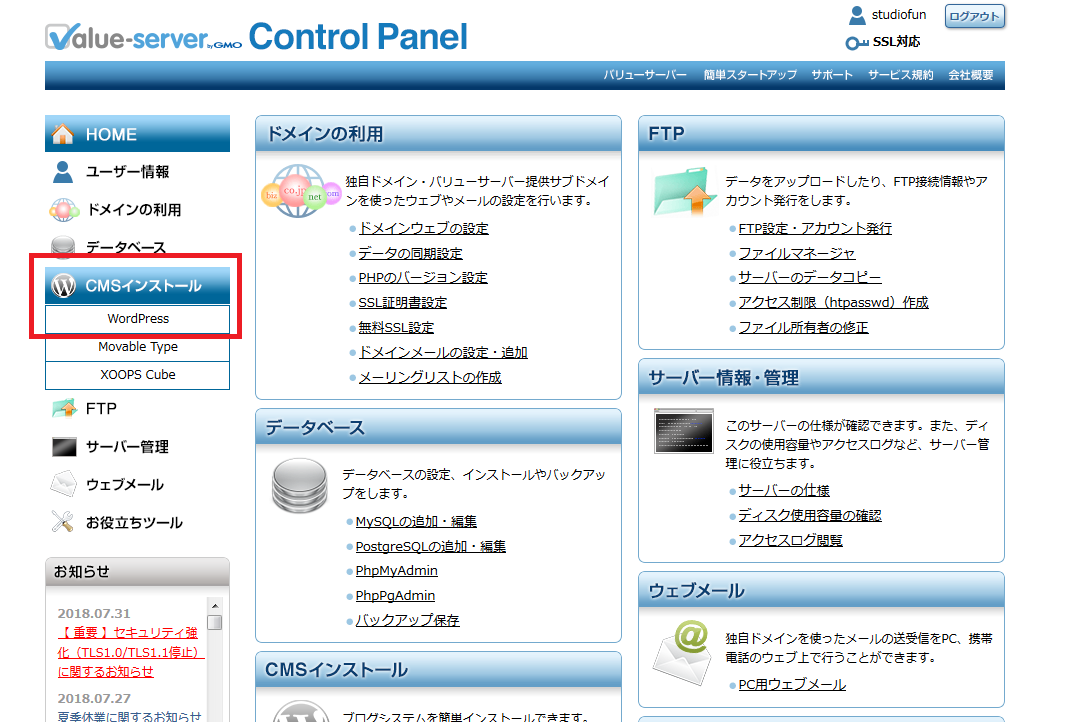Click the green folder icon in FTP panel
Image resolution: width=1065 pixels, height=722 pixels.
point(685,192)
